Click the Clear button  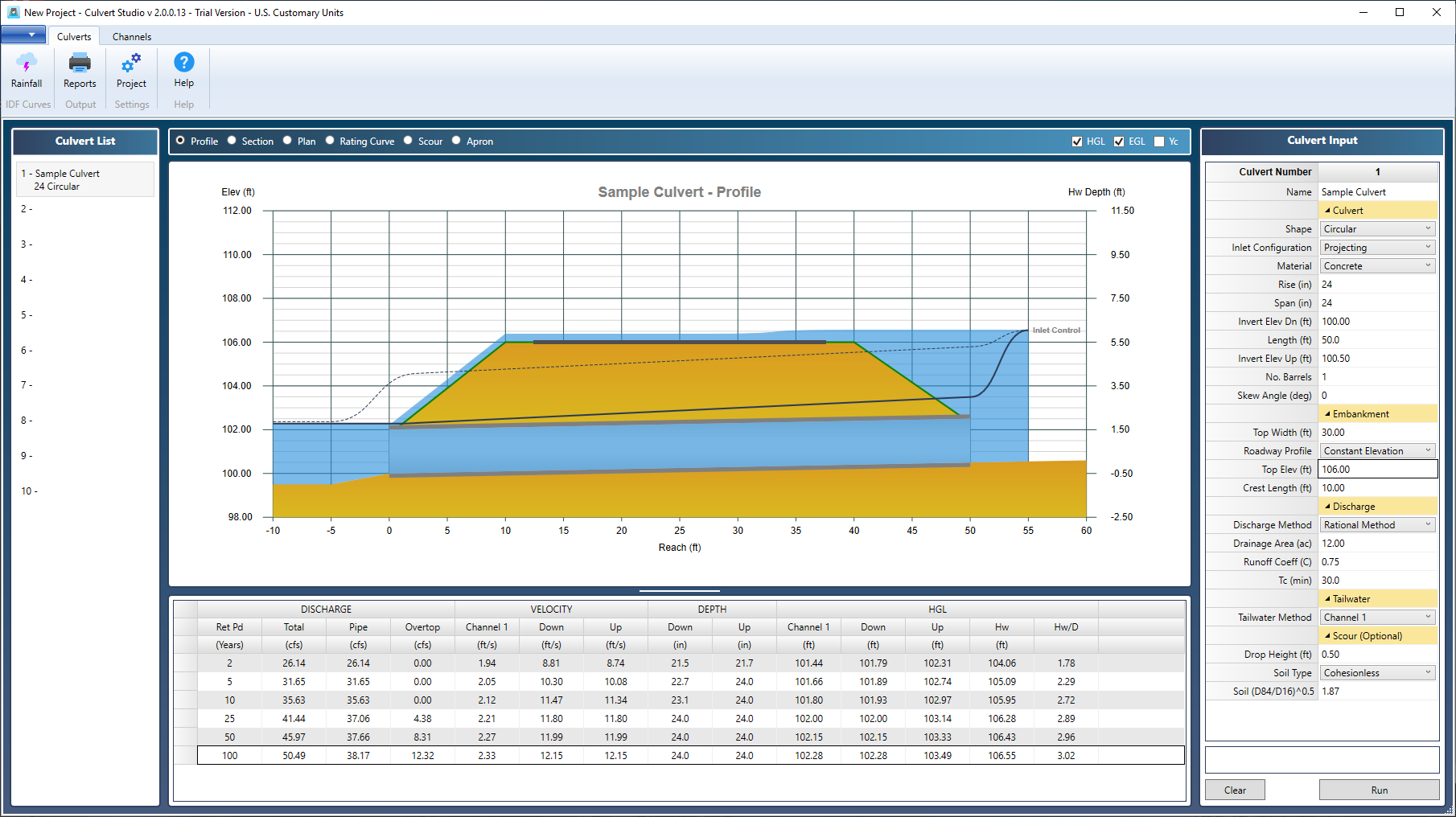(1235, 790)
